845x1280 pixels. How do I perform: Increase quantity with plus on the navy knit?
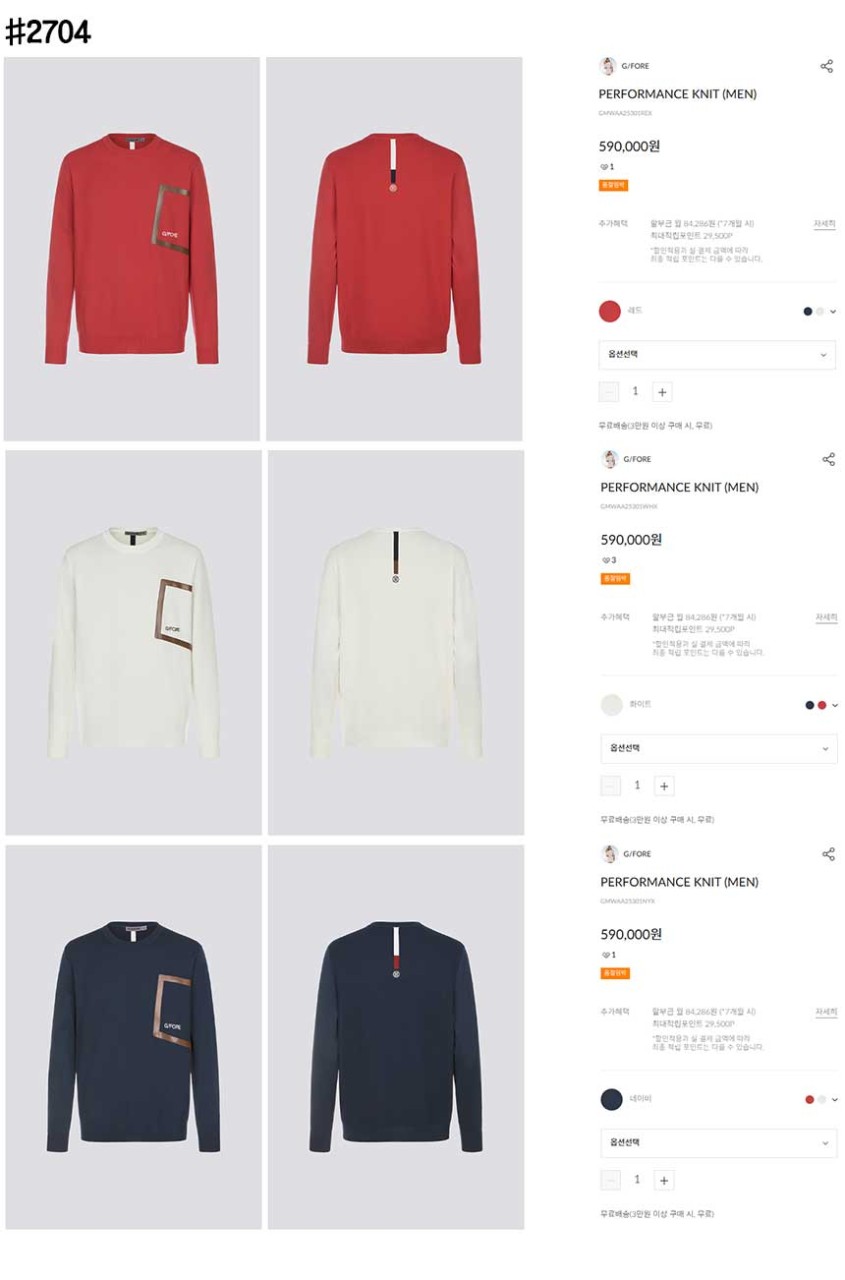(x=664, y=1180)
